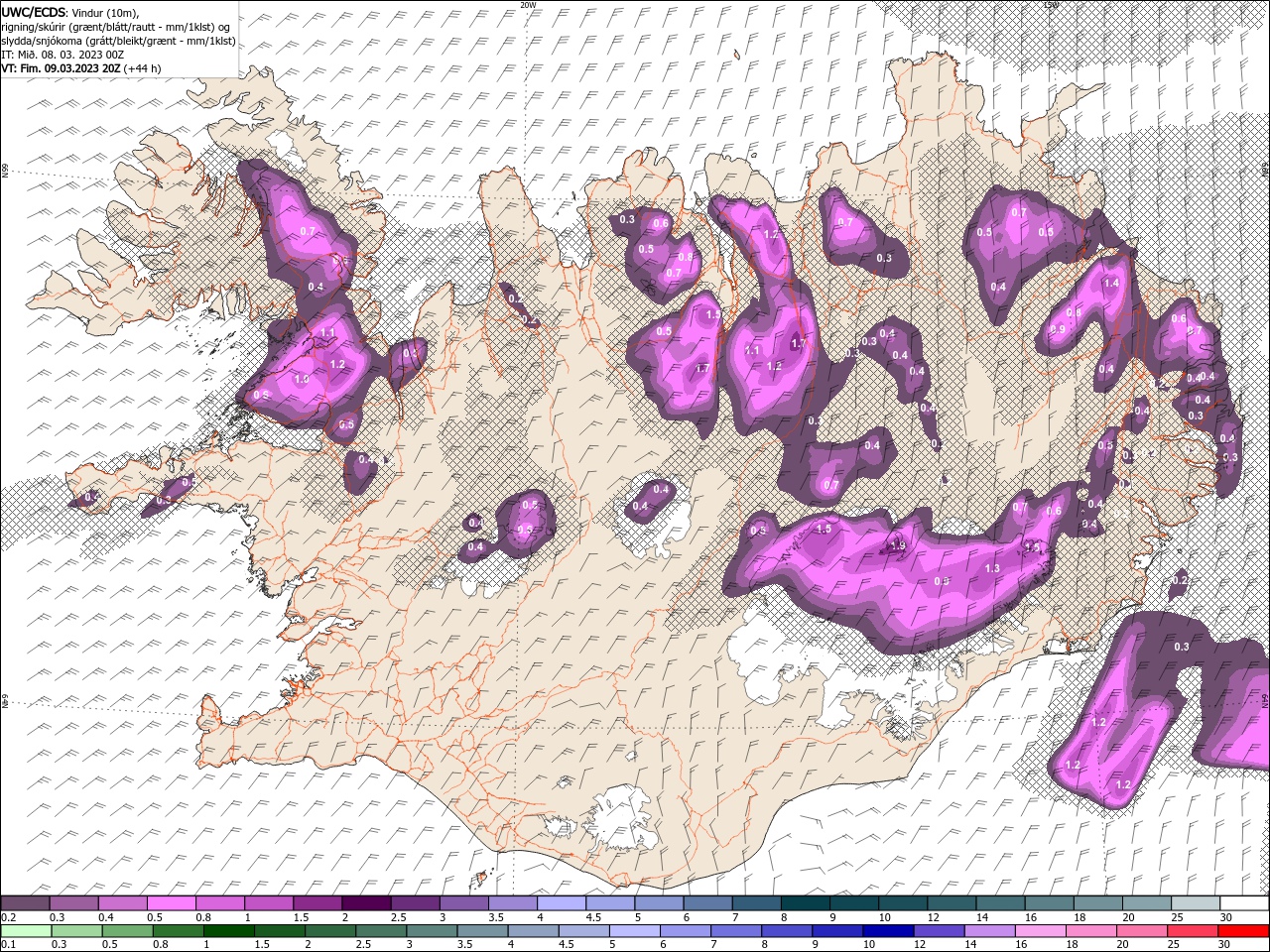Click the upper legend swatch between 0.5 and 0.8
This screenshot has width=1270, height=952.
[x=172, y=903]
